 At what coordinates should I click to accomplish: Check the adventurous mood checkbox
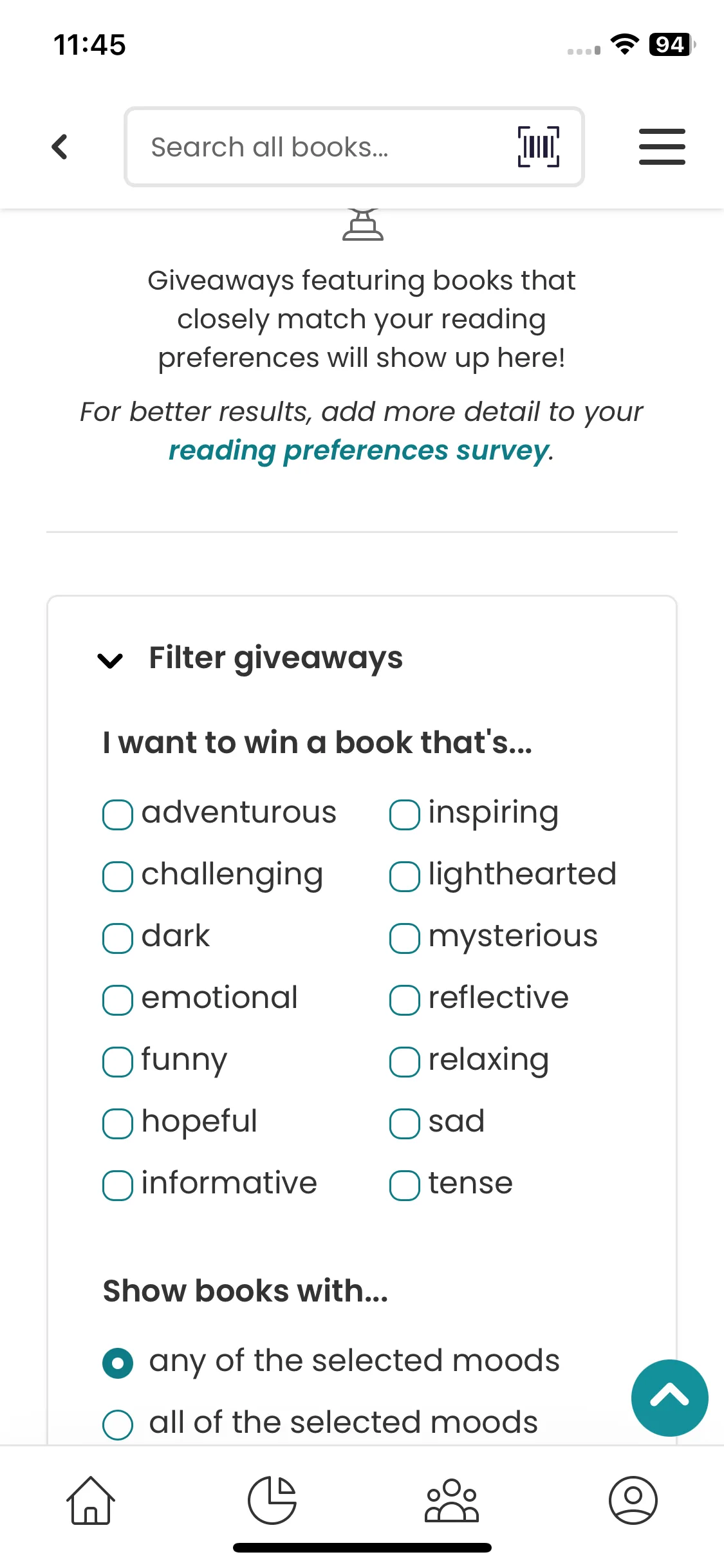(x=118, y=814)
